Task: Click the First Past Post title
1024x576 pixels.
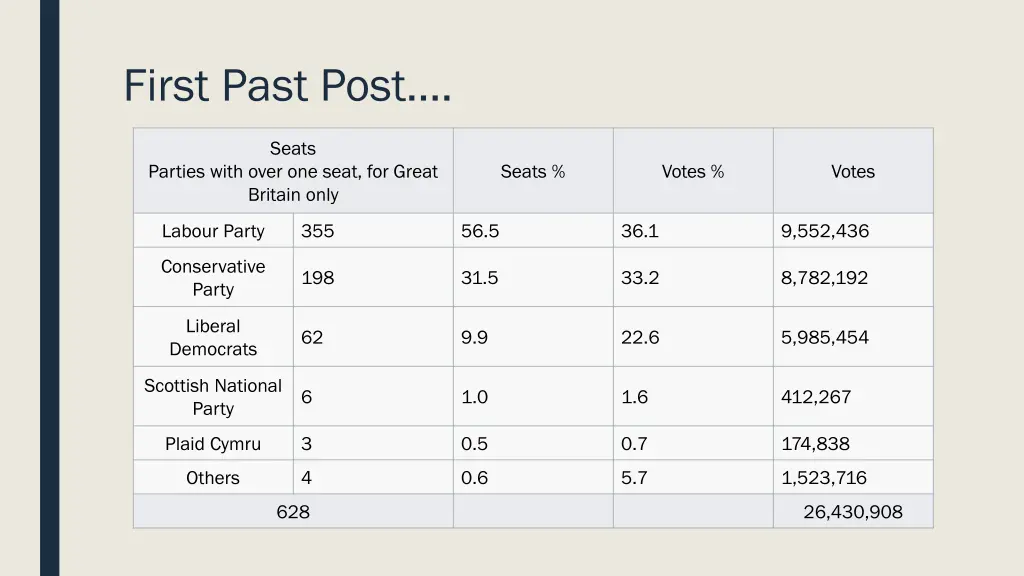Action: point(287,86)
